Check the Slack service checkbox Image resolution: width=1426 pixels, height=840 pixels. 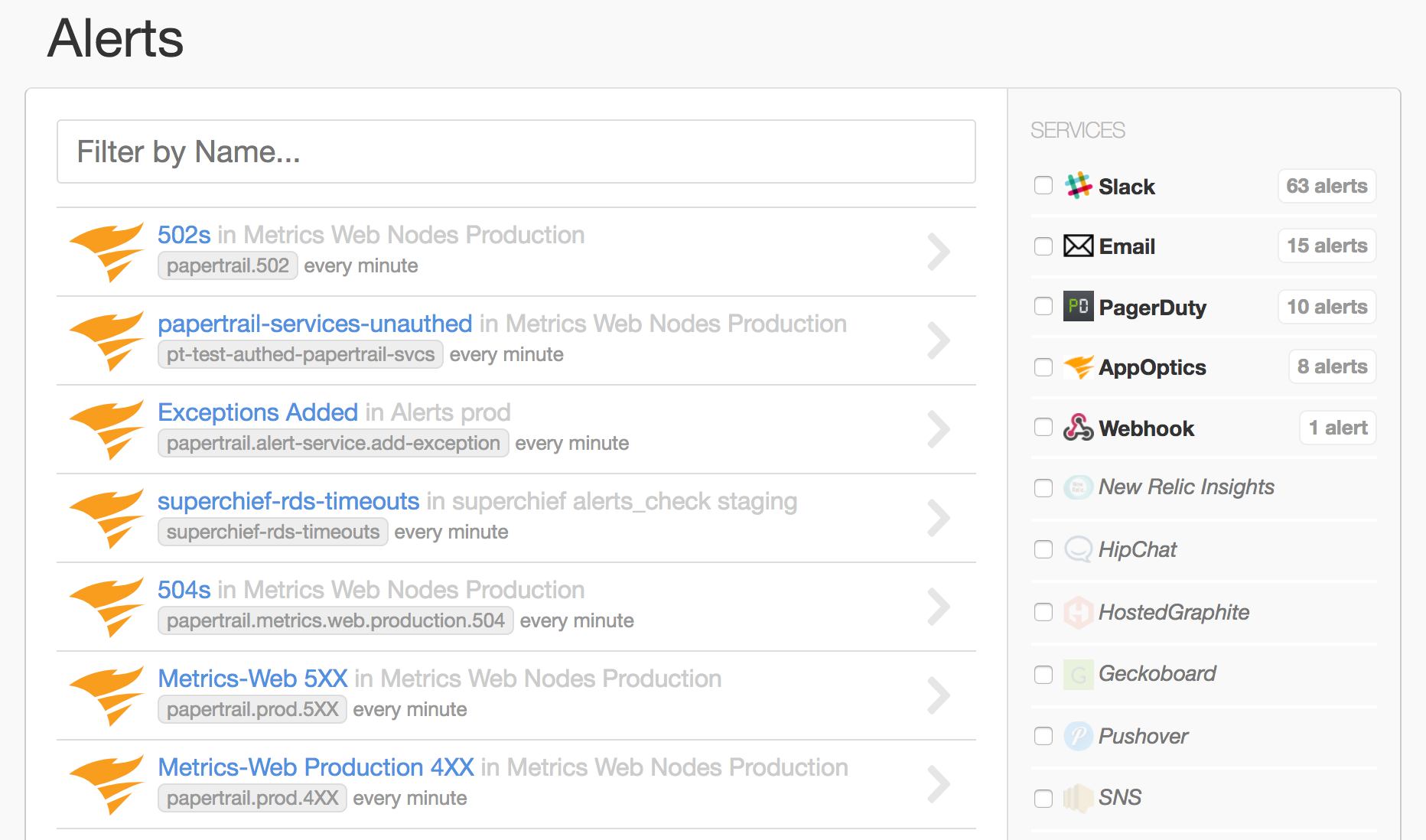pos(1043,186)
